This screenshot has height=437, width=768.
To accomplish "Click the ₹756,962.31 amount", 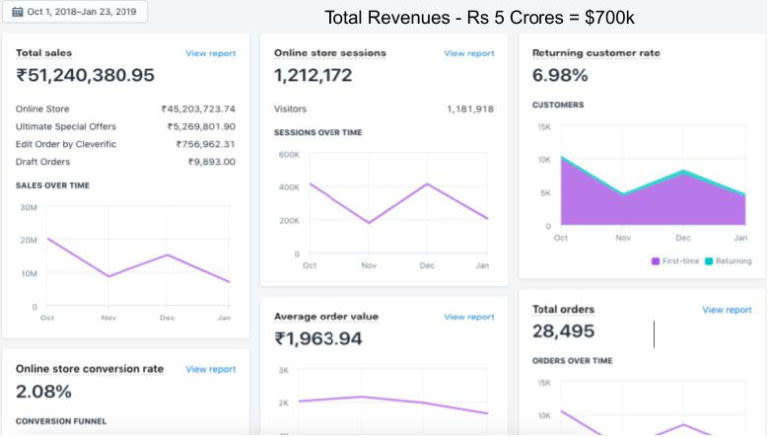I will click(206, 144).
